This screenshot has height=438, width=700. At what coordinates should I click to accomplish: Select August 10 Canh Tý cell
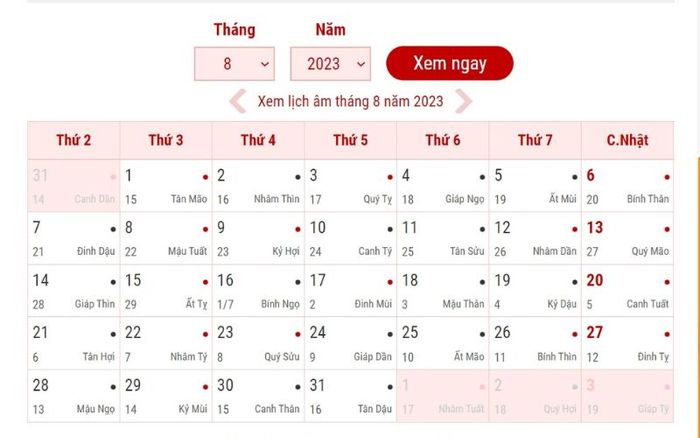pos(350,238)
